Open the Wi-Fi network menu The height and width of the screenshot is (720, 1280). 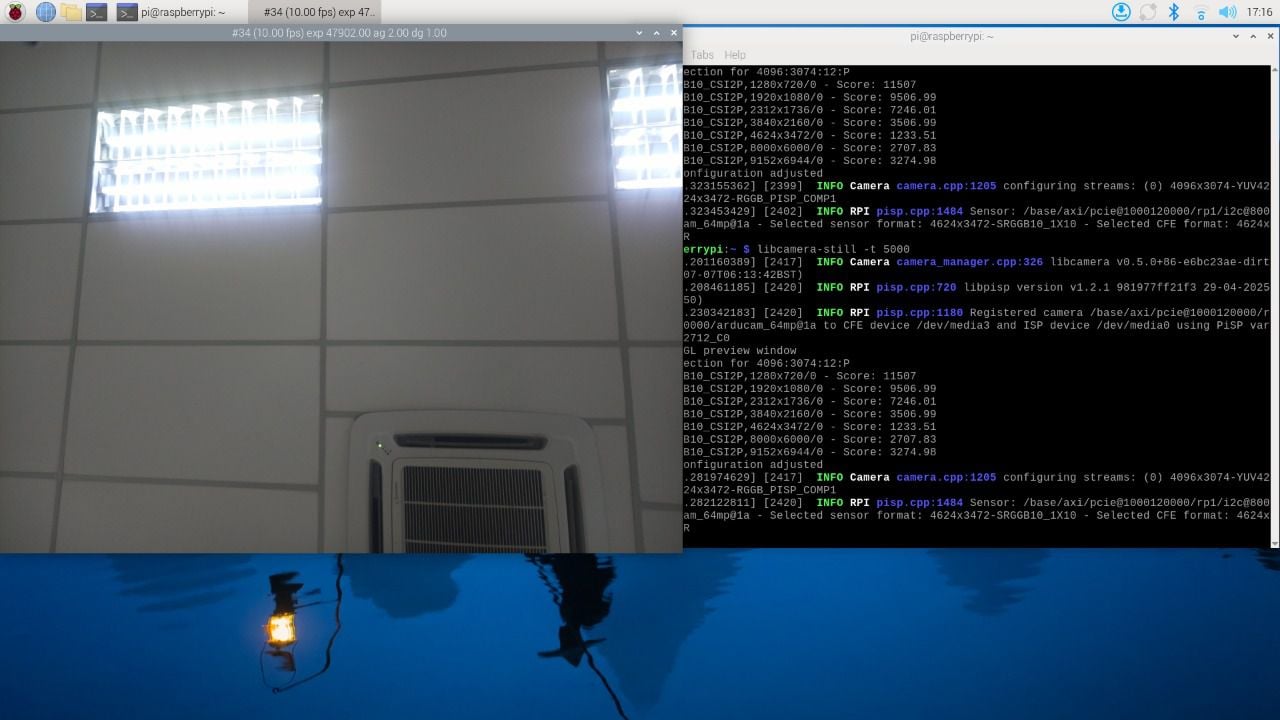tap(1201, 12)
